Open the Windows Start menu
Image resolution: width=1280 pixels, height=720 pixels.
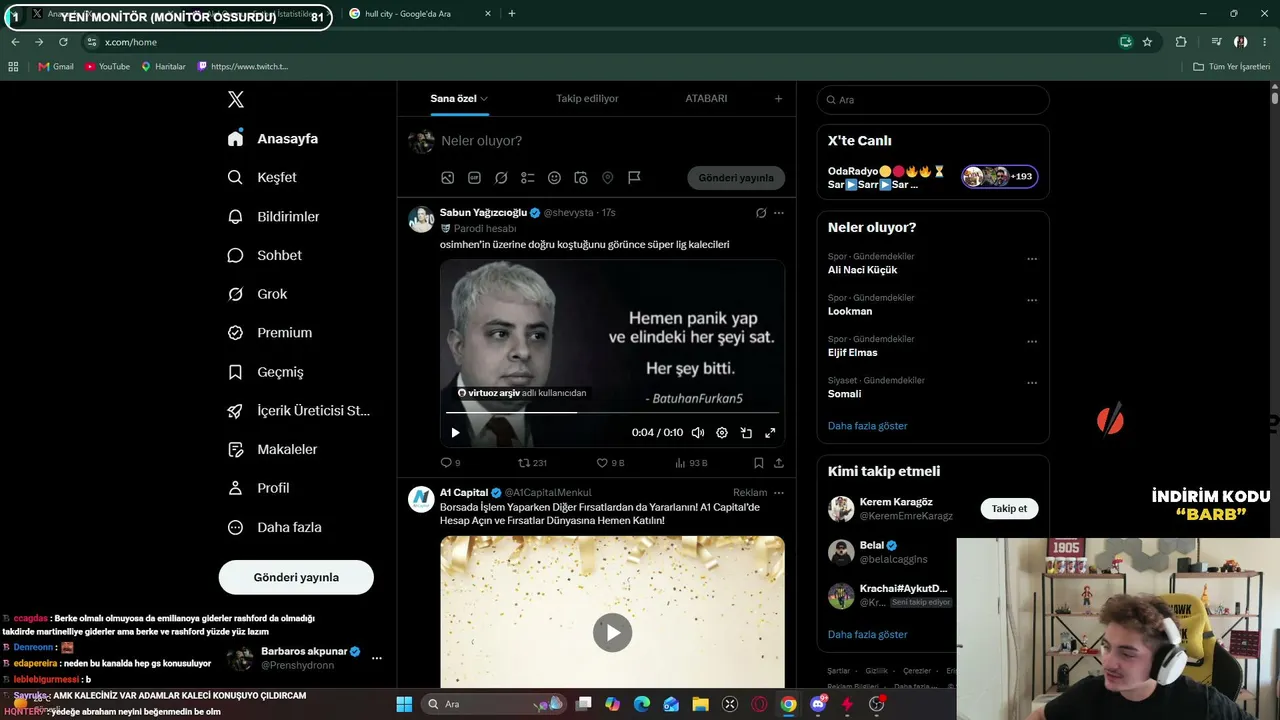404,704
